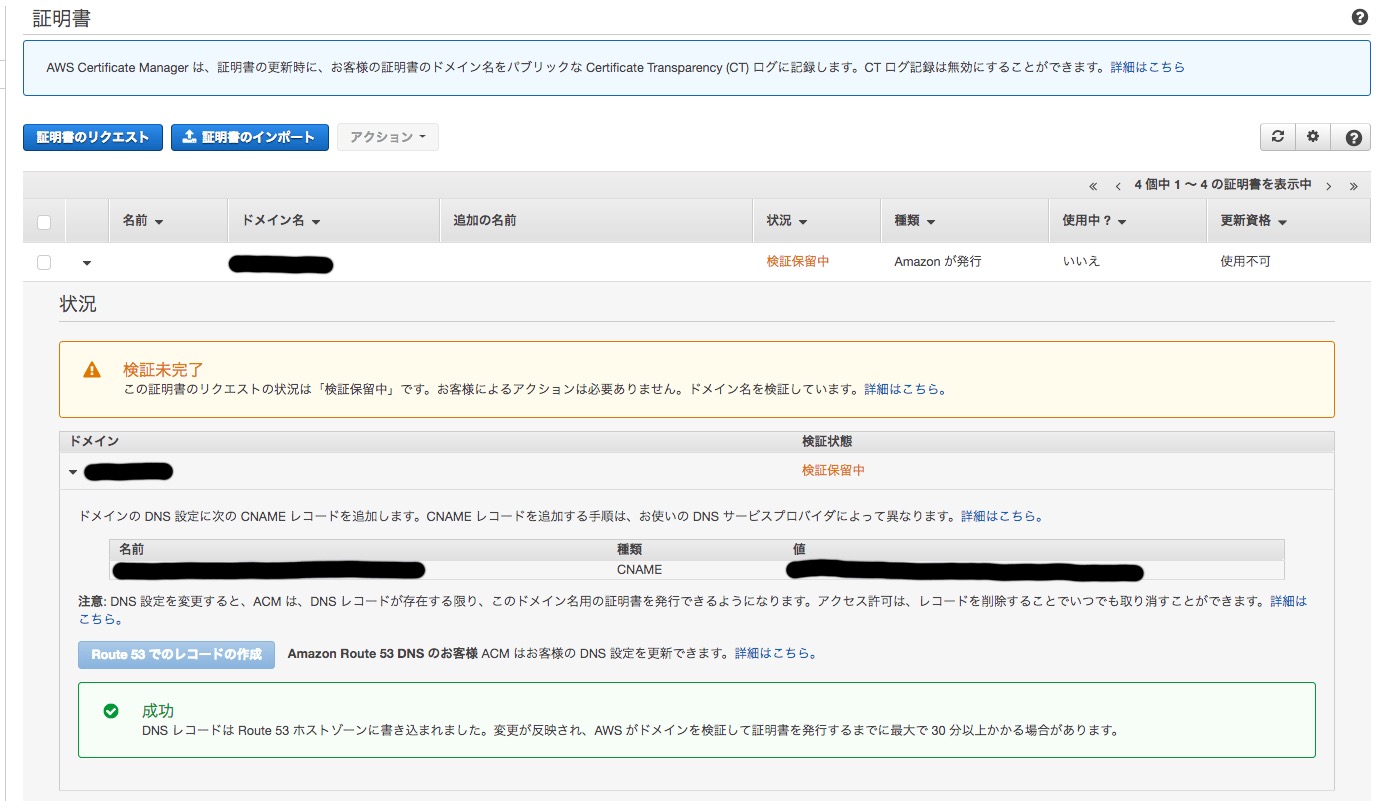Viewport: 1387px width, 801px height.
Task: Jump to the first page with the double-left arrow
Action: (1092, 185)
